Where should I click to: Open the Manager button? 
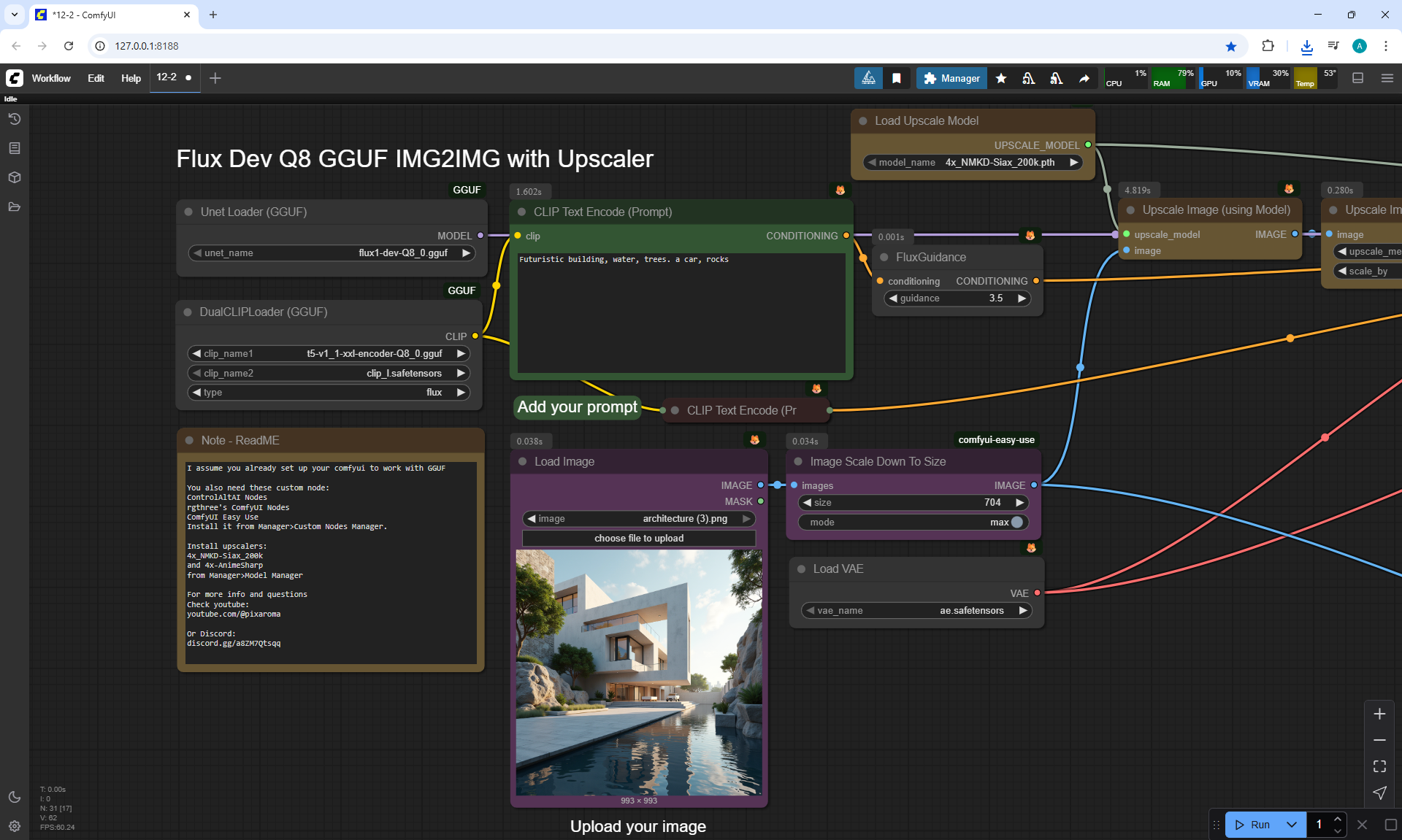click(951, 78)
